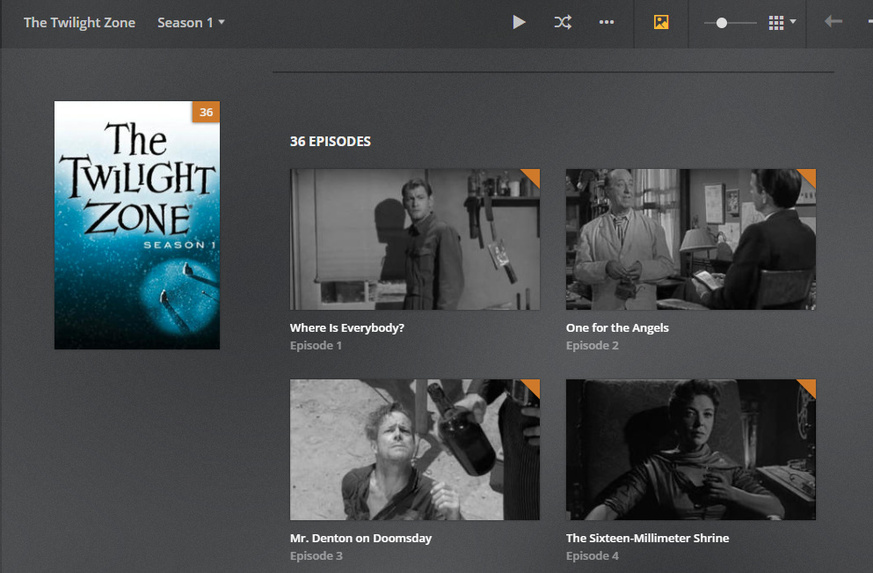The image size is (873, 573).
Task: Select the Twilight Zone Season 1 poster
Action: (x=137, y=225)
